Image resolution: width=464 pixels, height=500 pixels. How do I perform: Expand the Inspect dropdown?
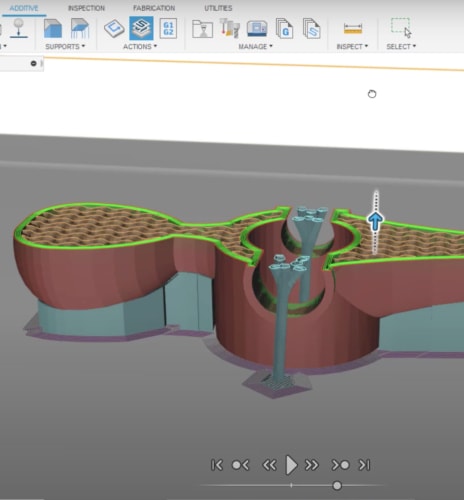coord(352,47)
